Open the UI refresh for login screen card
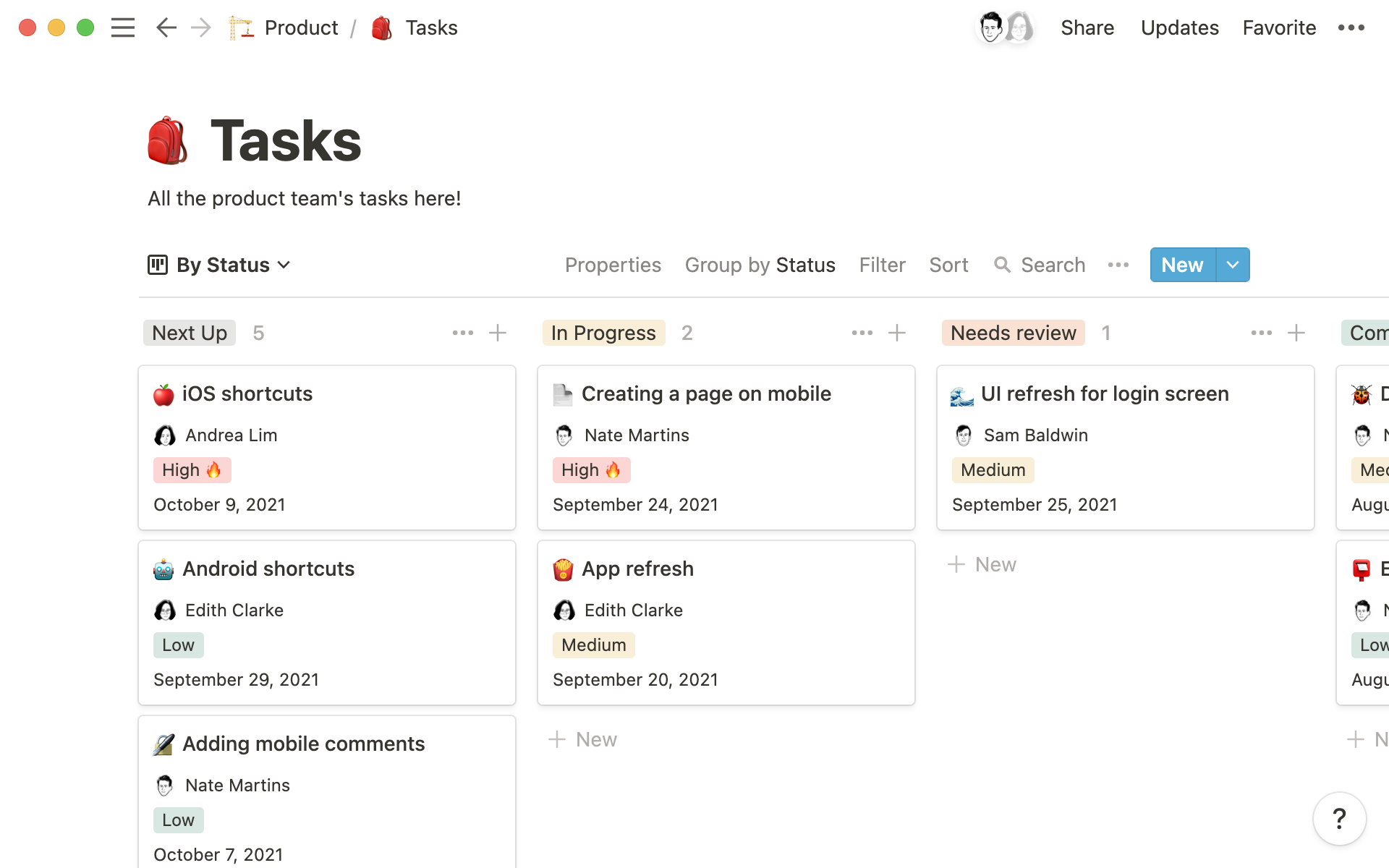The width and height of the screenshot is (1389, 868). pyautogui.click(x=1105, y=393)
